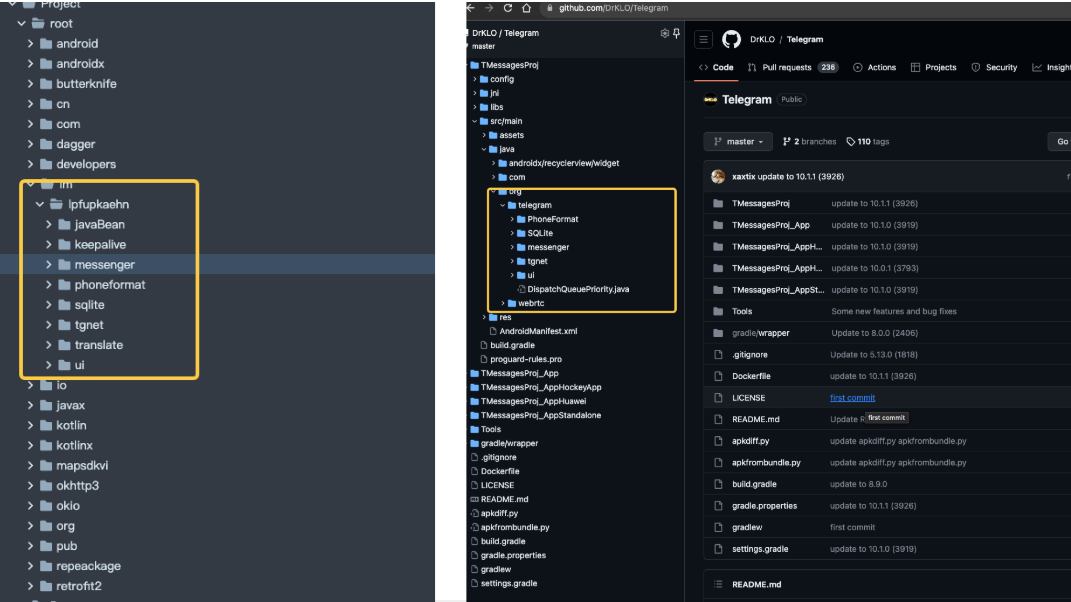Open file tree settings gear icon

[664, 33]
